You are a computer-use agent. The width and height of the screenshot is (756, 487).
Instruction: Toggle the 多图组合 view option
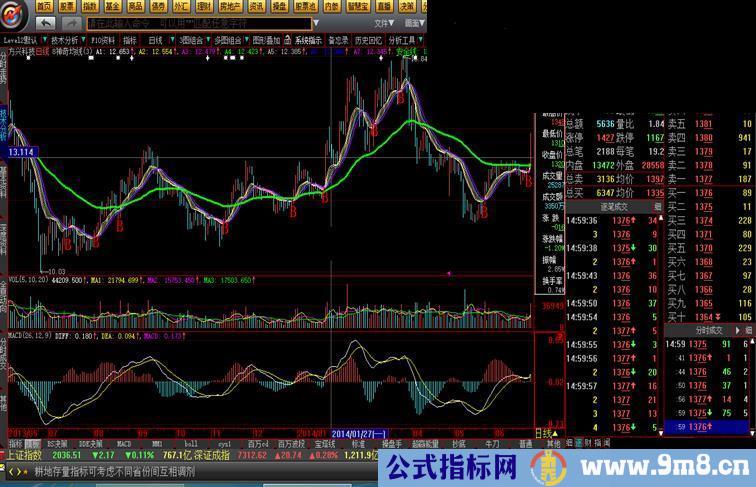226,41
